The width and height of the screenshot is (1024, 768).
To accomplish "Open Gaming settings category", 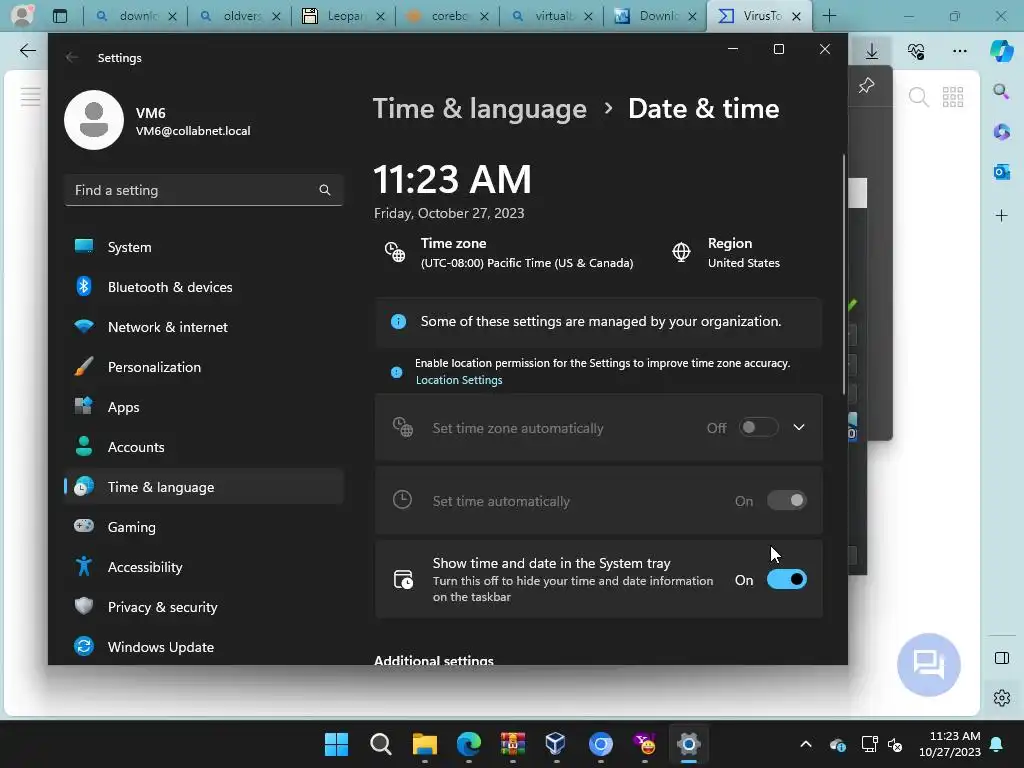I will (x=204, y=527).
